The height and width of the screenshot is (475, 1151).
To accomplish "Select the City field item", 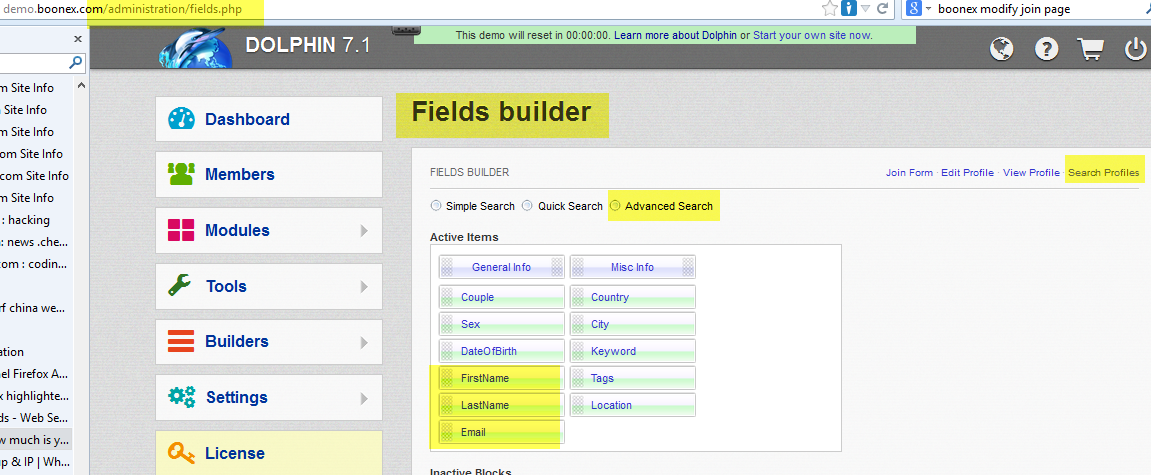I will pyautogui.click(x=632, y=324).
